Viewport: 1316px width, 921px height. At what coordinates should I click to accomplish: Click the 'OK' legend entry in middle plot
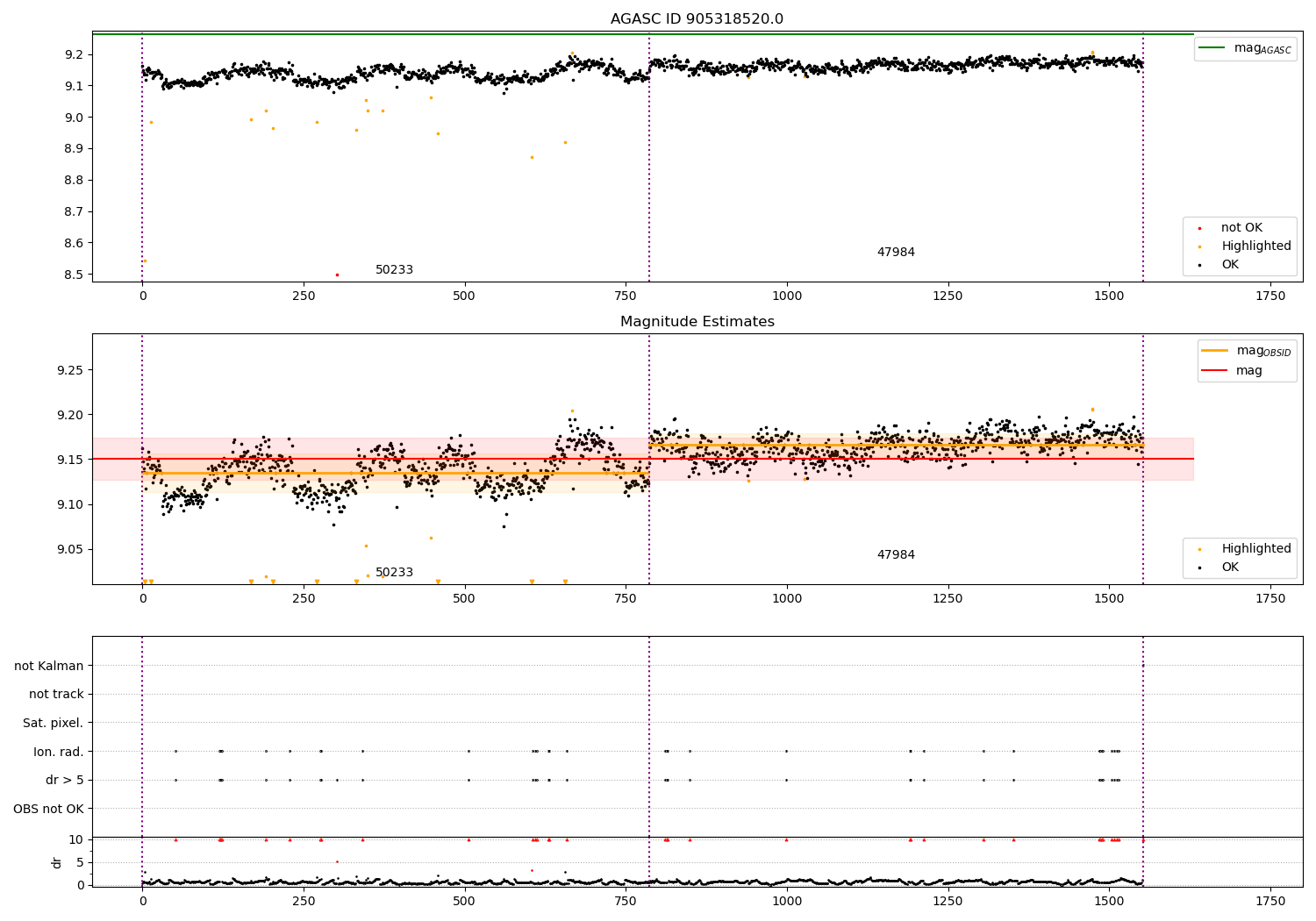1219,568
